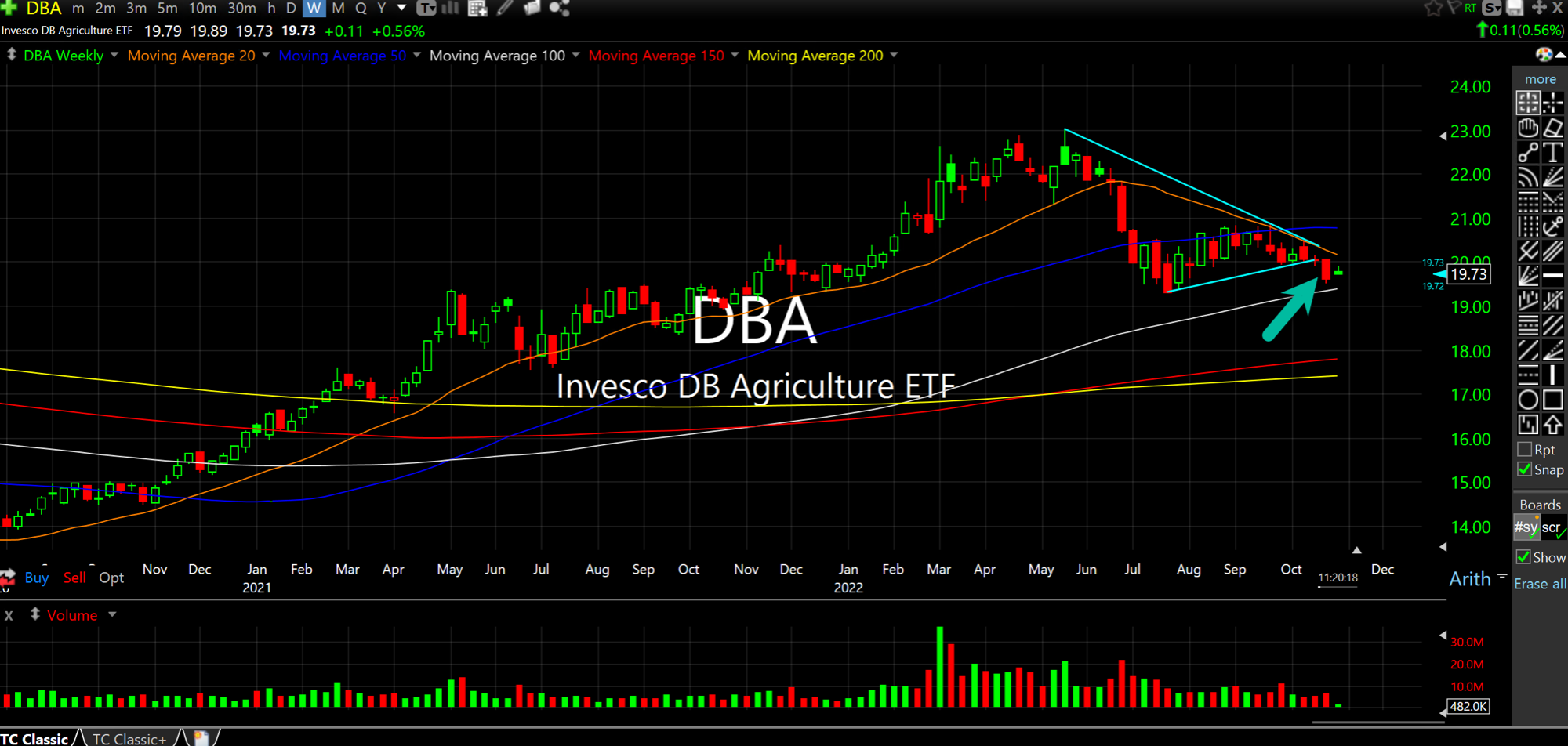Switch to the TC Classic+ tab
Screen dimensions: 1568x746
click(129, 738)
